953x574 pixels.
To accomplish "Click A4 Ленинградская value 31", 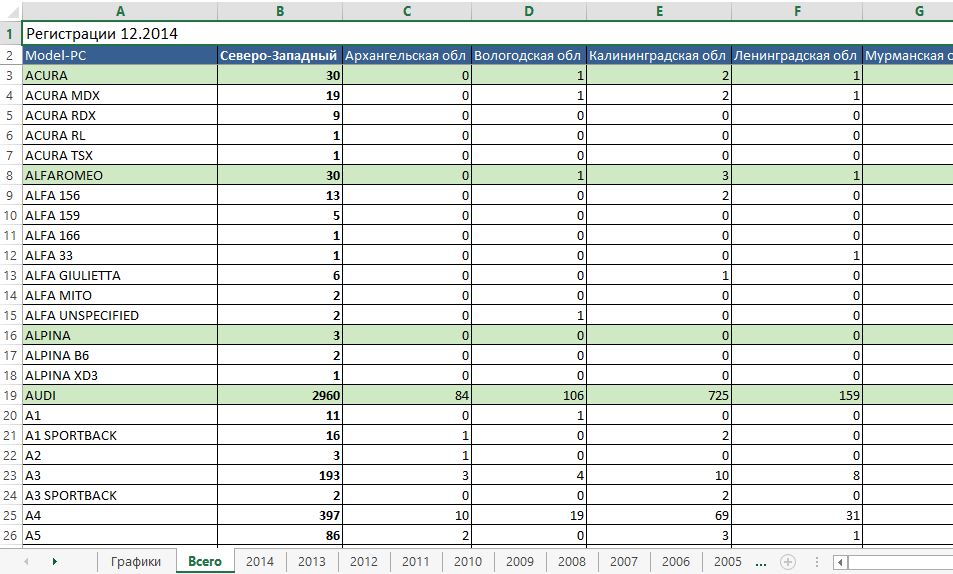I will pos(797,516).
